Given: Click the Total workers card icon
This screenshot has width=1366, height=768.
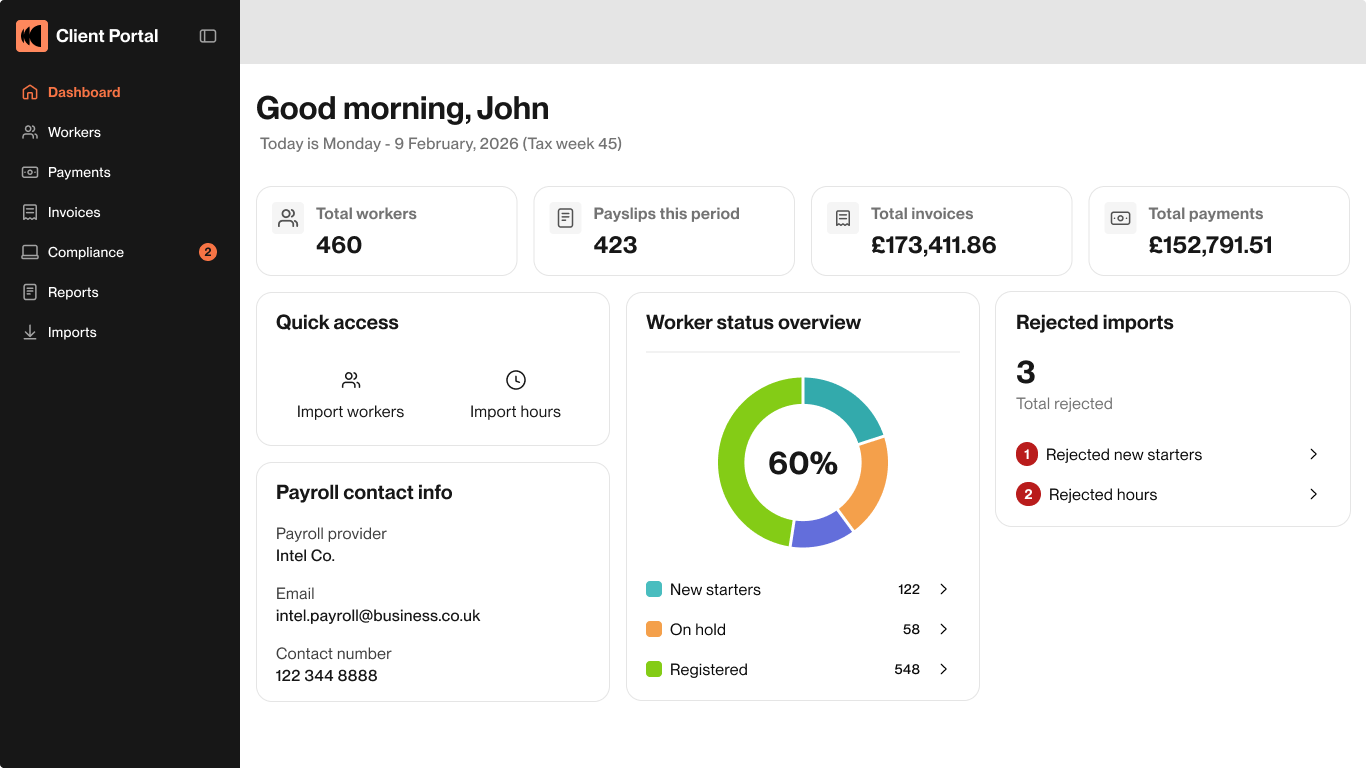Looking at the screenshot, I should 288,217.
